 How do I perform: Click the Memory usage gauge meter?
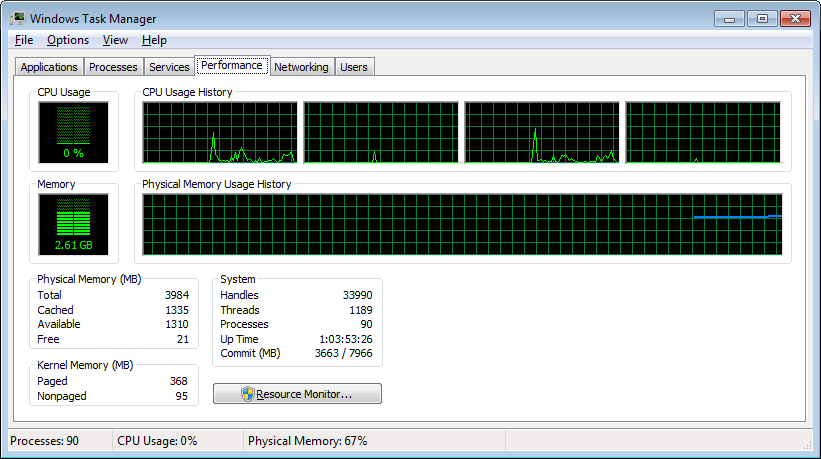tap(73, 224)
